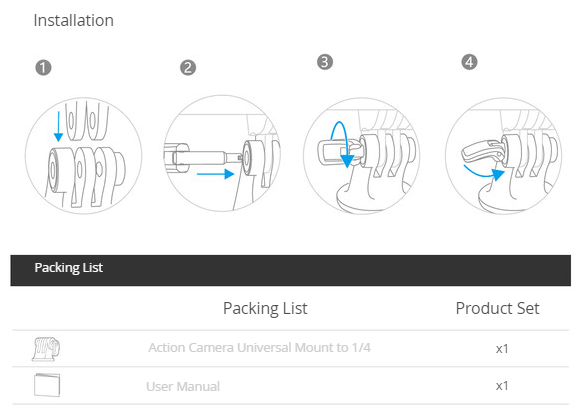This screenshot has width=585, height=417.
Task: Click the Installation heading
Action: (x=73, y=21)
